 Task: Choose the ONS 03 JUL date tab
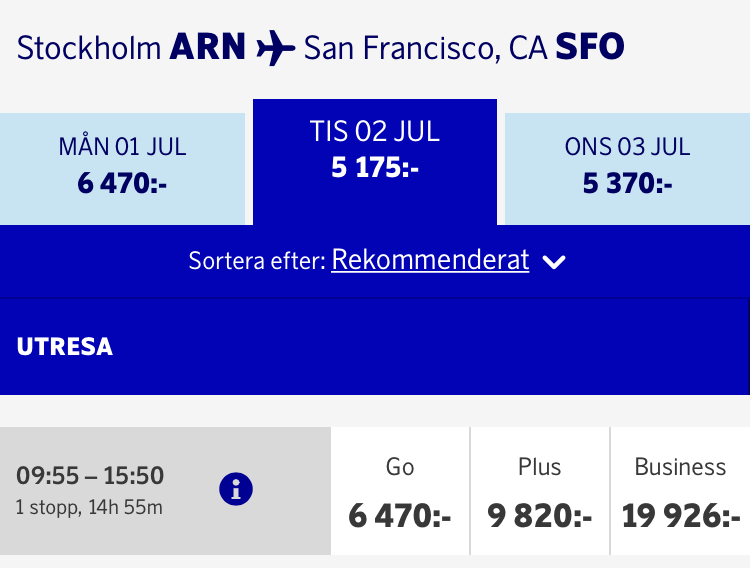627,165
